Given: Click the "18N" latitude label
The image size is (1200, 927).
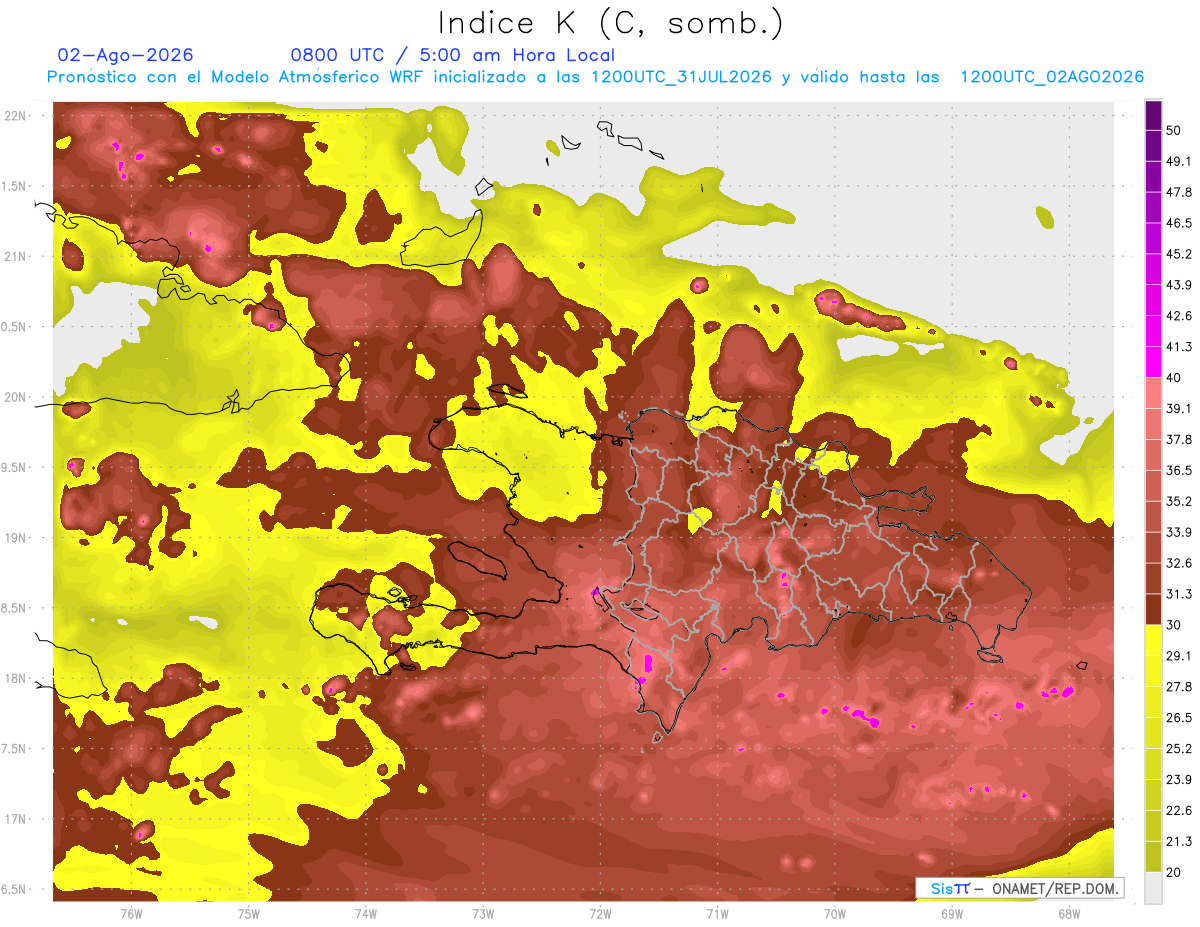Looking at the screenshot, I should pos(16,679).
